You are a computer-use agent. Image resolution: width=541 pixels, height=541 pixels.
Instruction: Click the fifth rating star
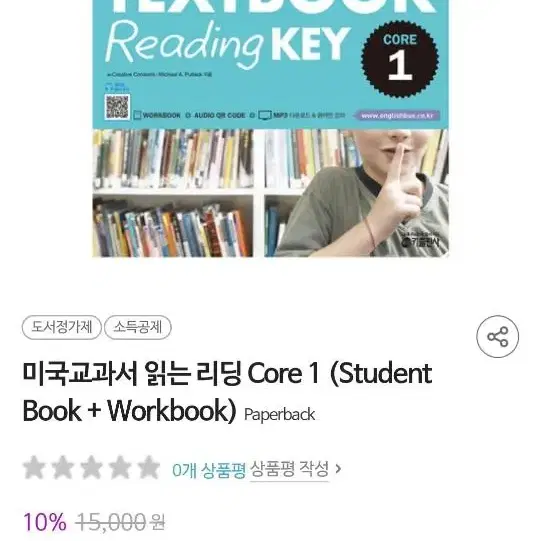[x=148, y=468]
